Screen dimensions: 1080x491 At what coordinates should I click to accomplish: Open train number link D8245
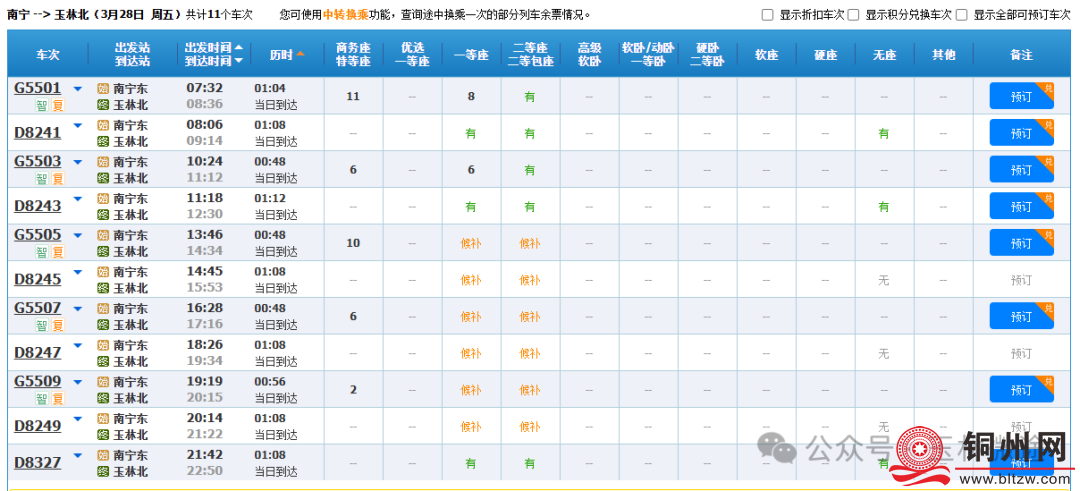(37, 279)
